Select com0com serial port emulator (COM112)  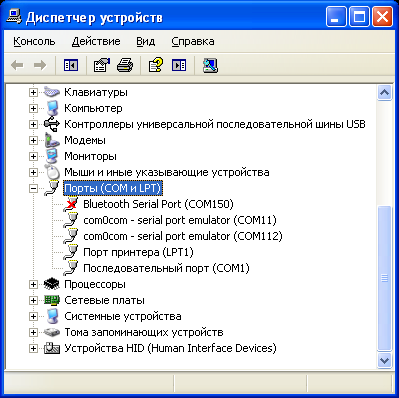click(x=183, y=236)
